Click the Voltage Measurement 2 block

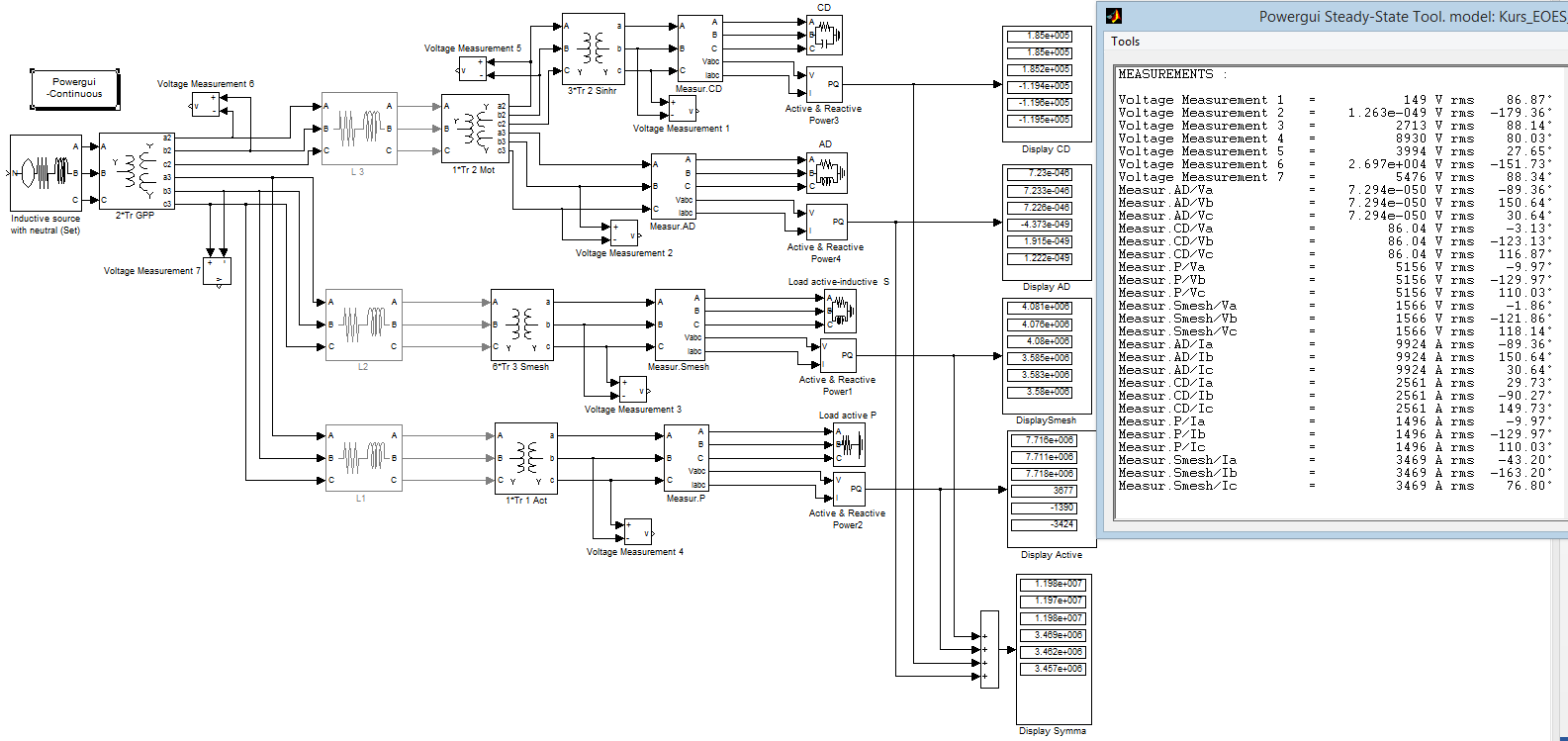624,233
